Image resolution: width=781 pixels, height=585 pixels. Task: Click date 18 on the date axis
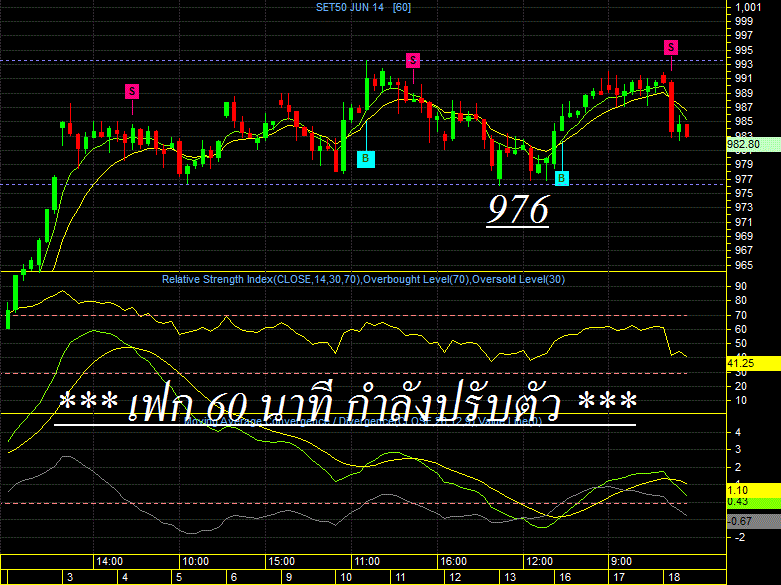674,578
